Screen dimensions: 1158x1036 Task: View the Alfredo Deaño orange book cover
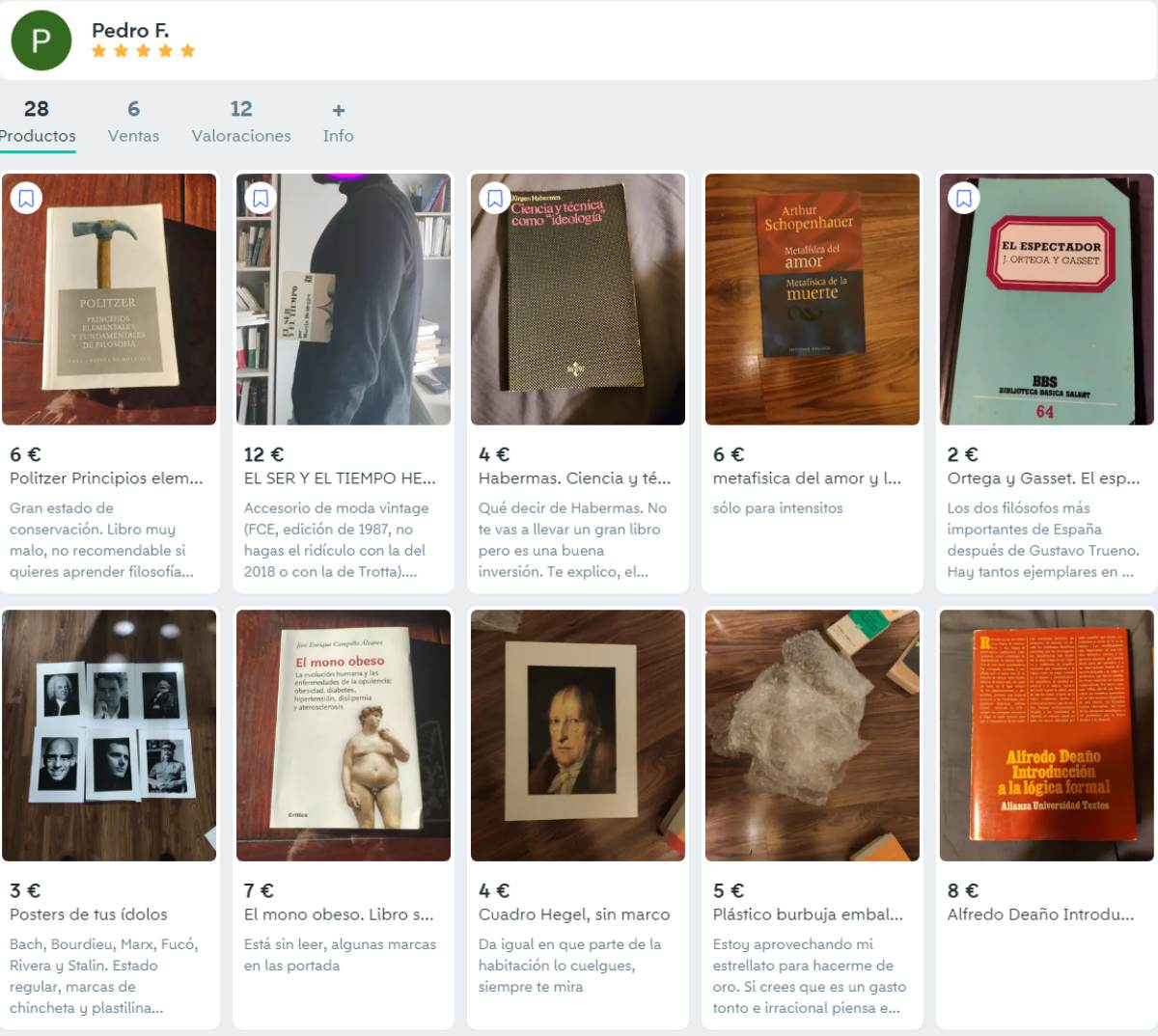[1046, 735]
